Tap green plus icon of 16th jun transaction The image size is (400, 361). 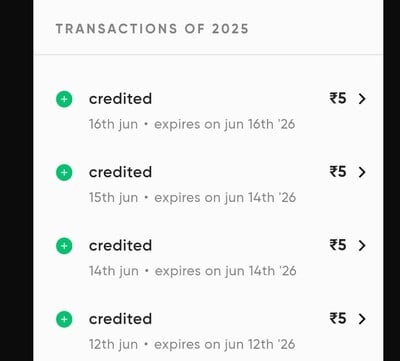64,99
